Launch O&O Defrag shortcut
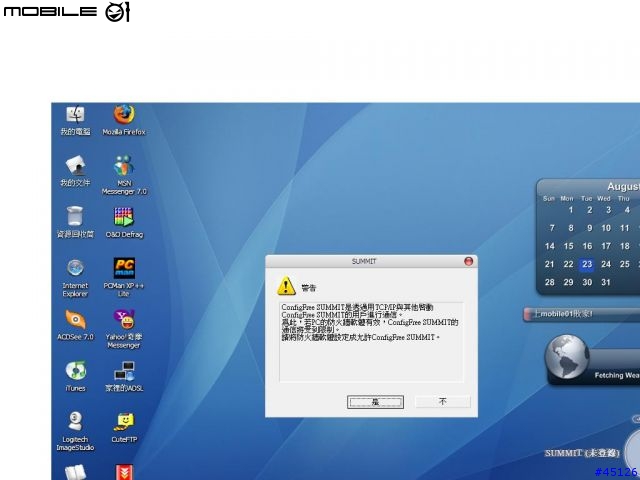The width and height of the screenshot is (640, 480). pyautogui.click(x=124, y=222)
